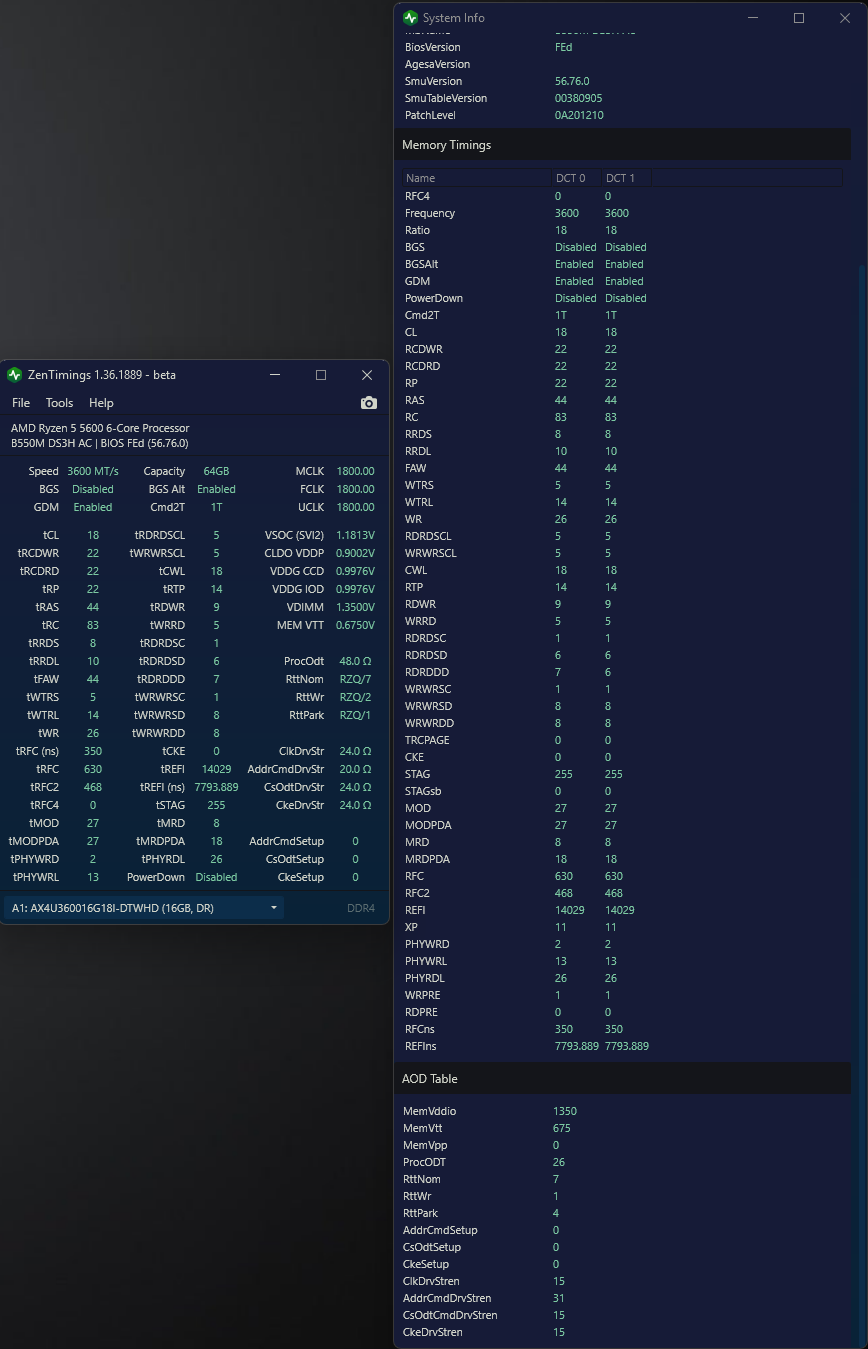868x1349 pixels.
Task: Expand the A1 memory module dropdown
Action: tap(273, 908)
